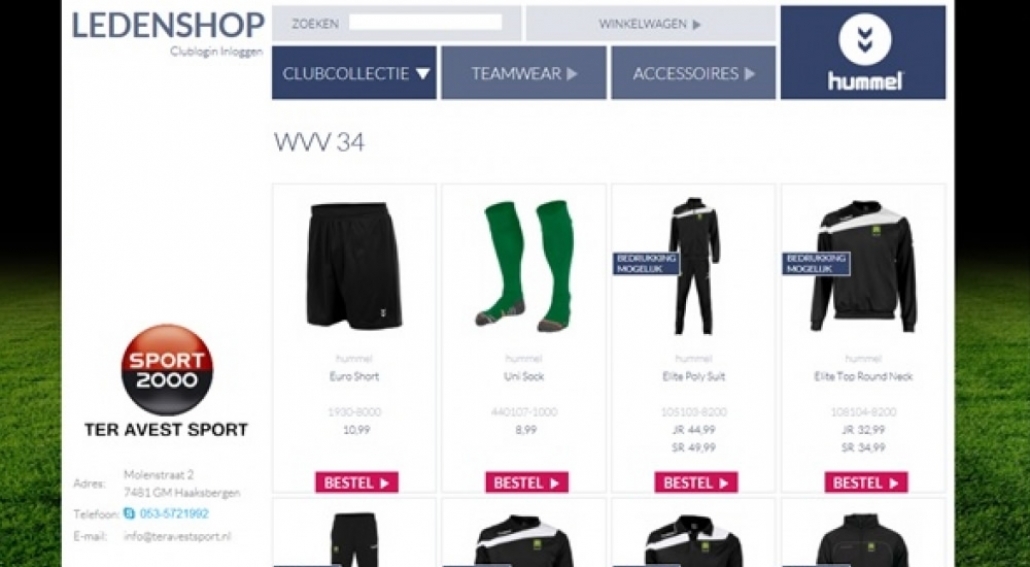Open the Winkelwagen shopping cart

[650, 24]
